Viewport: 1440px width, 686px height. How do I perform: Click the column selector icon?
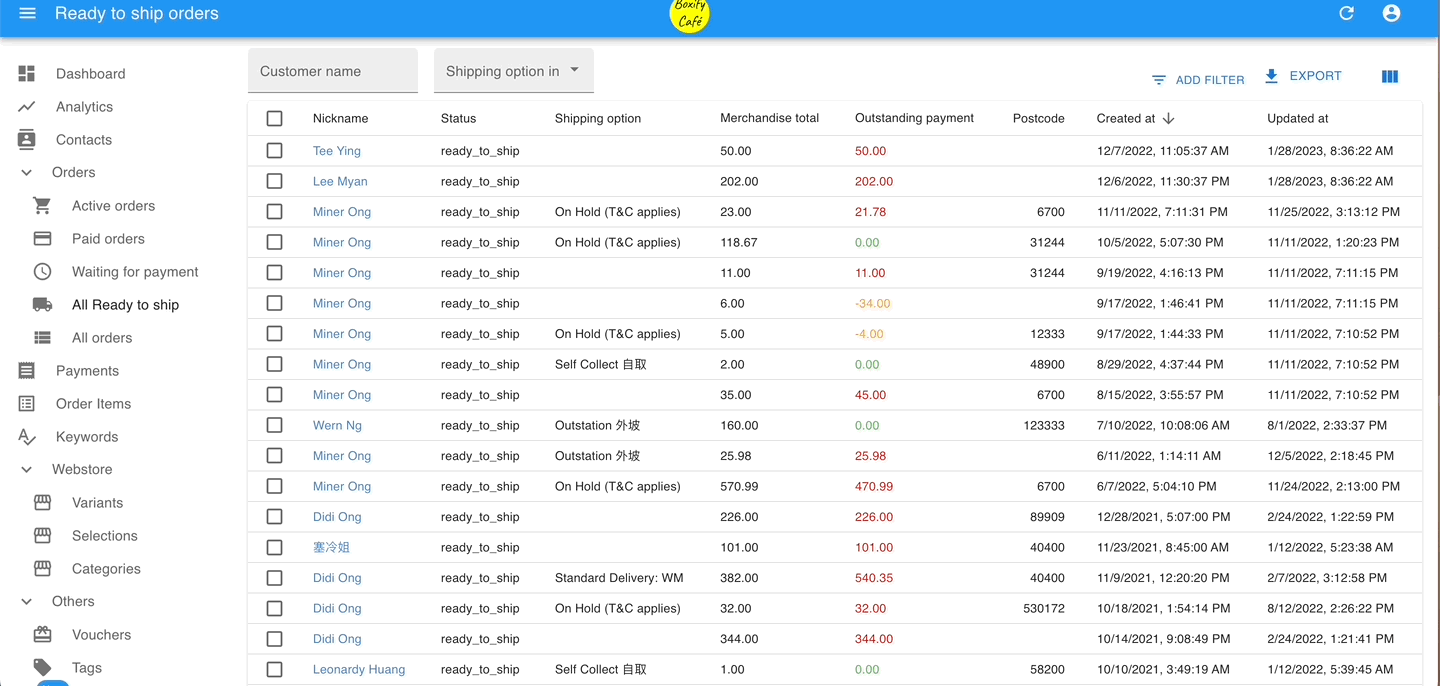tap(1389, 77)
